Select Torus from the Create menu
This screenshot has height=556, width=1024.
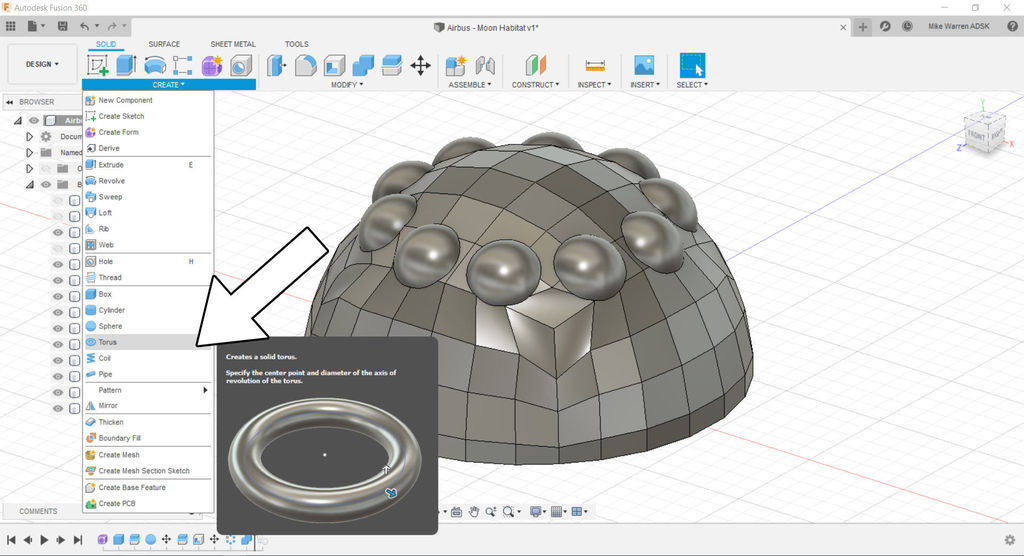108,342
